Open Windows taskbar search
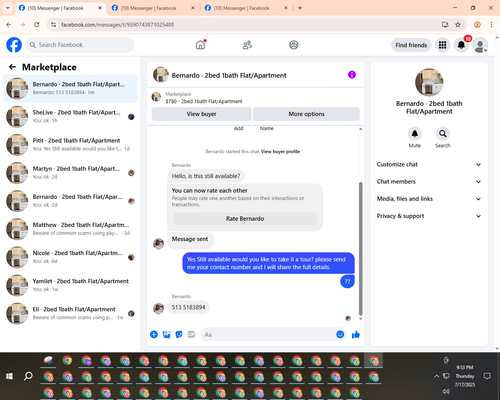This screenshot has height=400, width=500. 28,376
